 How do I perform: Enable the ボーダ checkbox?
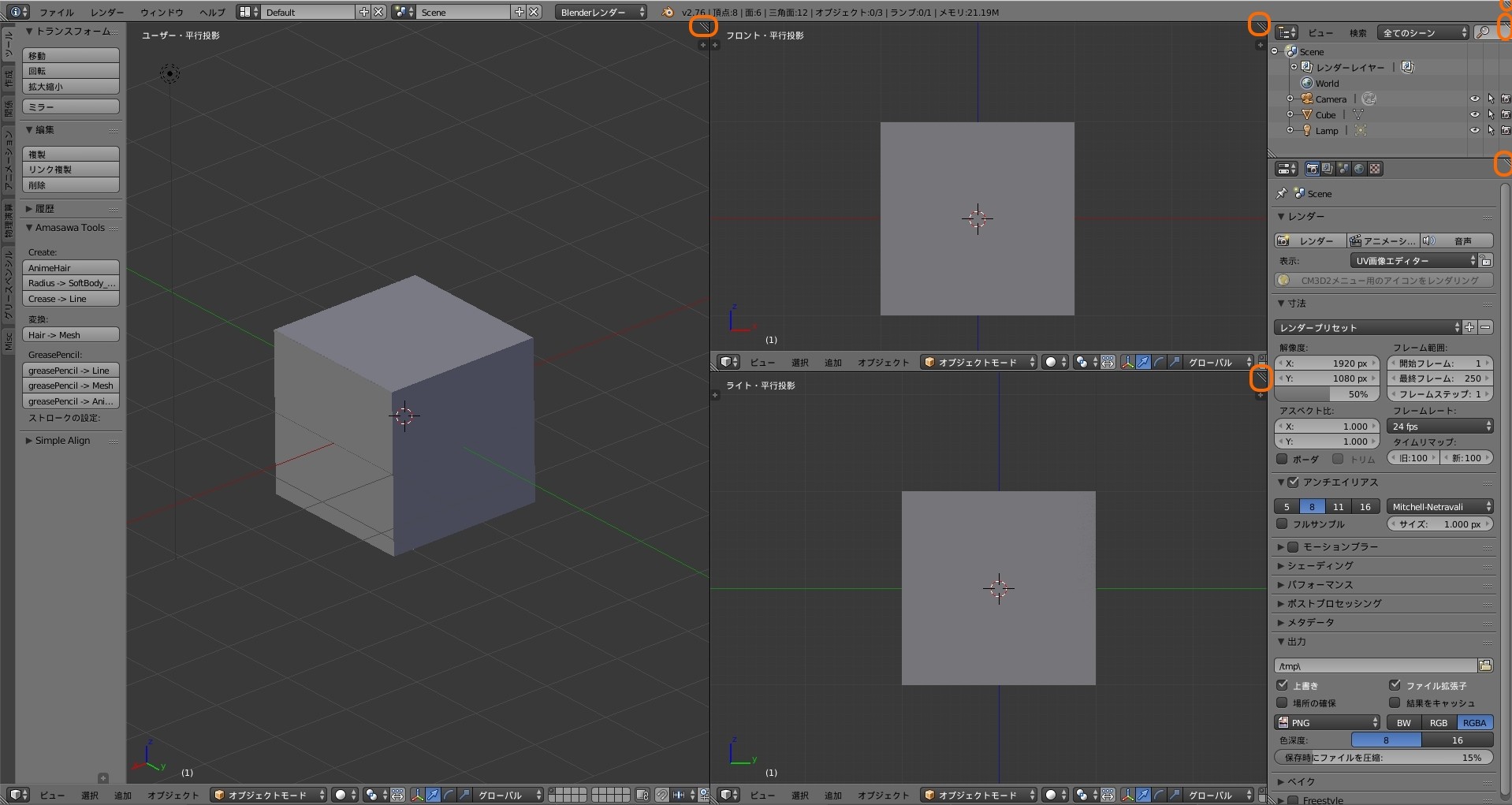[1282, 458]
